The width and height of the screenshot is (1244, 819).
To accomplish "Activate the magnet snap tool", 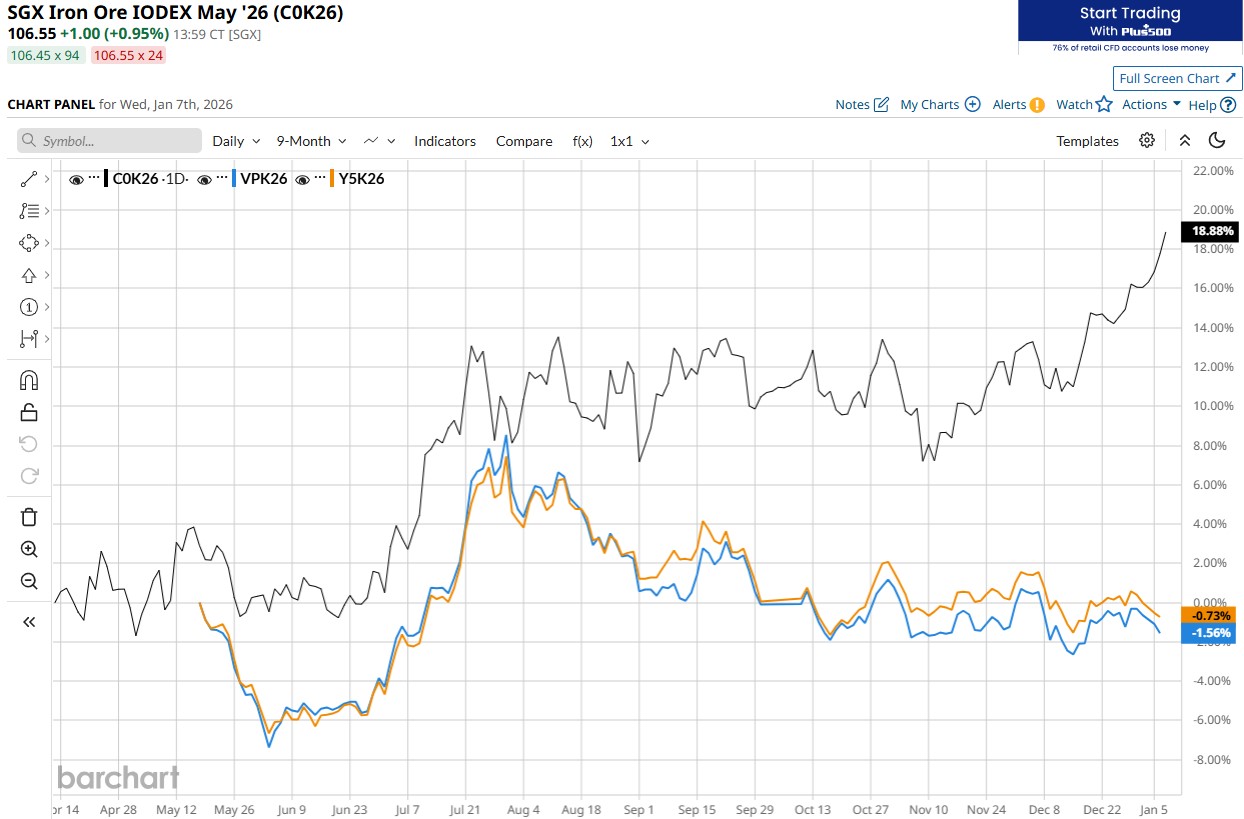I will pyautogui.click(x=29, y=380).
